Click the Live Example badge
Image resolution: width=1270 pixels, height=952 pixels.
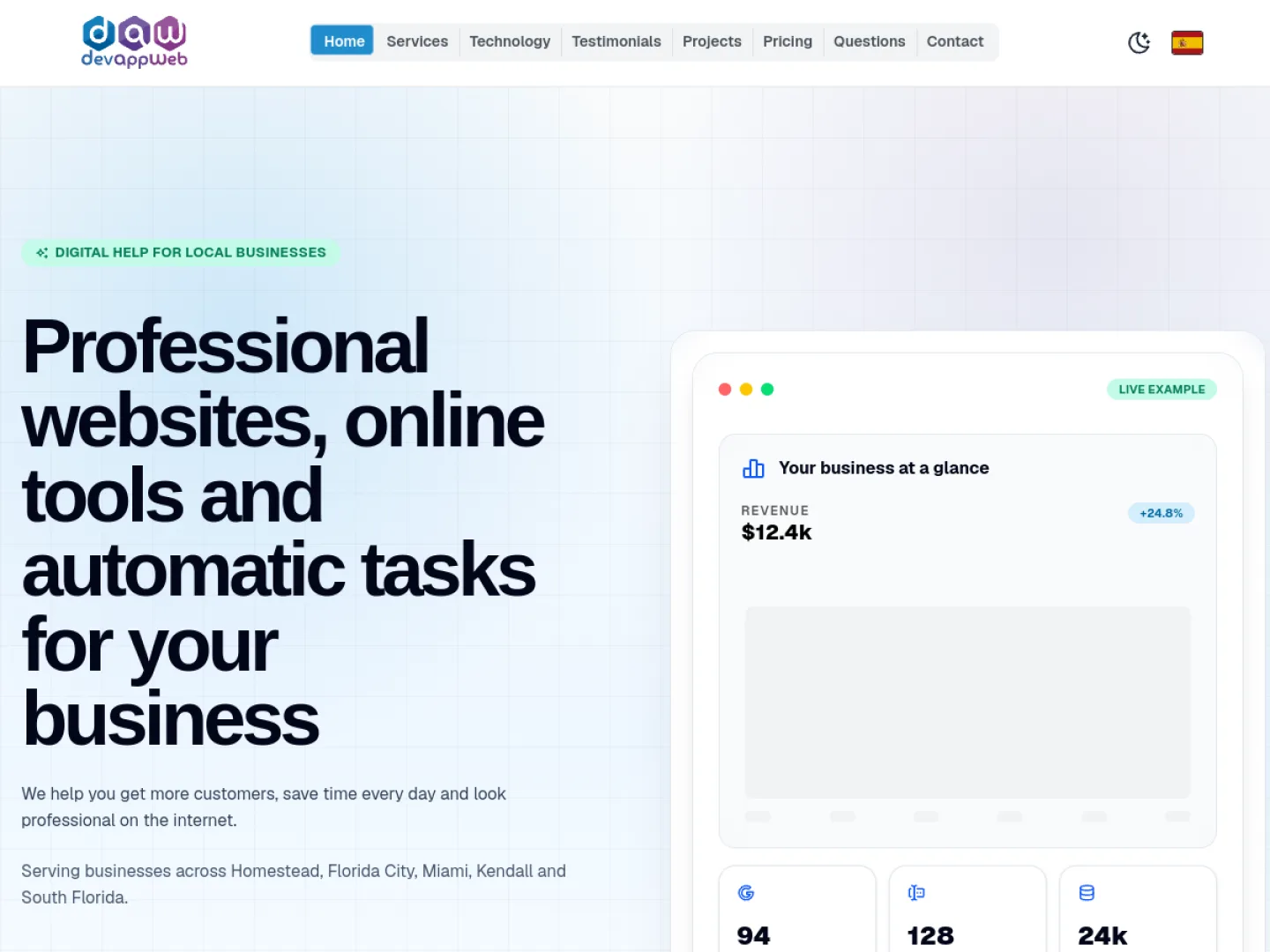(1162, 390)
